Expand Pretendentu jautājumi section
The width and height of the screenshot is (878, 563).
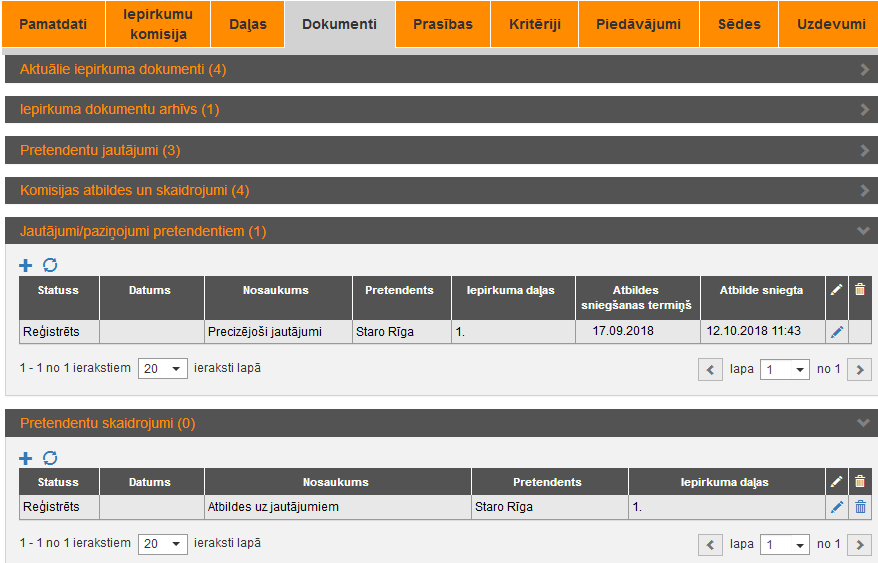(440, 150)
